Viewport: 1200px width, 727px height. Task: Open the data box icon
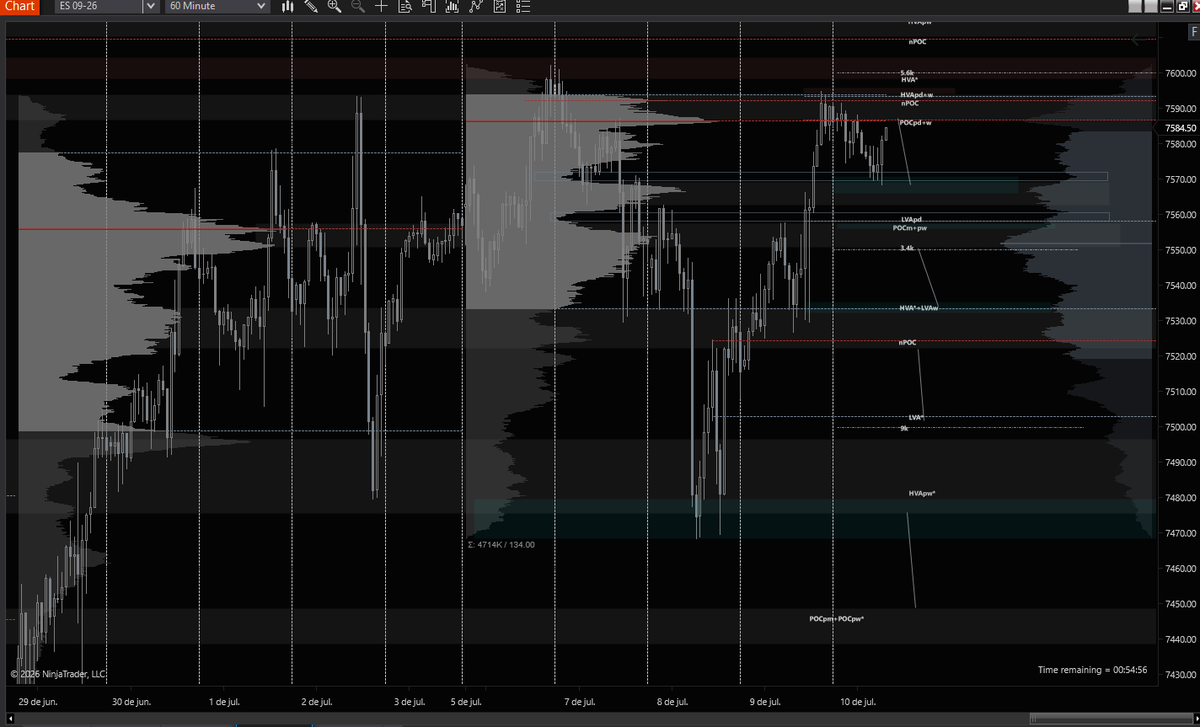point(405,6)
